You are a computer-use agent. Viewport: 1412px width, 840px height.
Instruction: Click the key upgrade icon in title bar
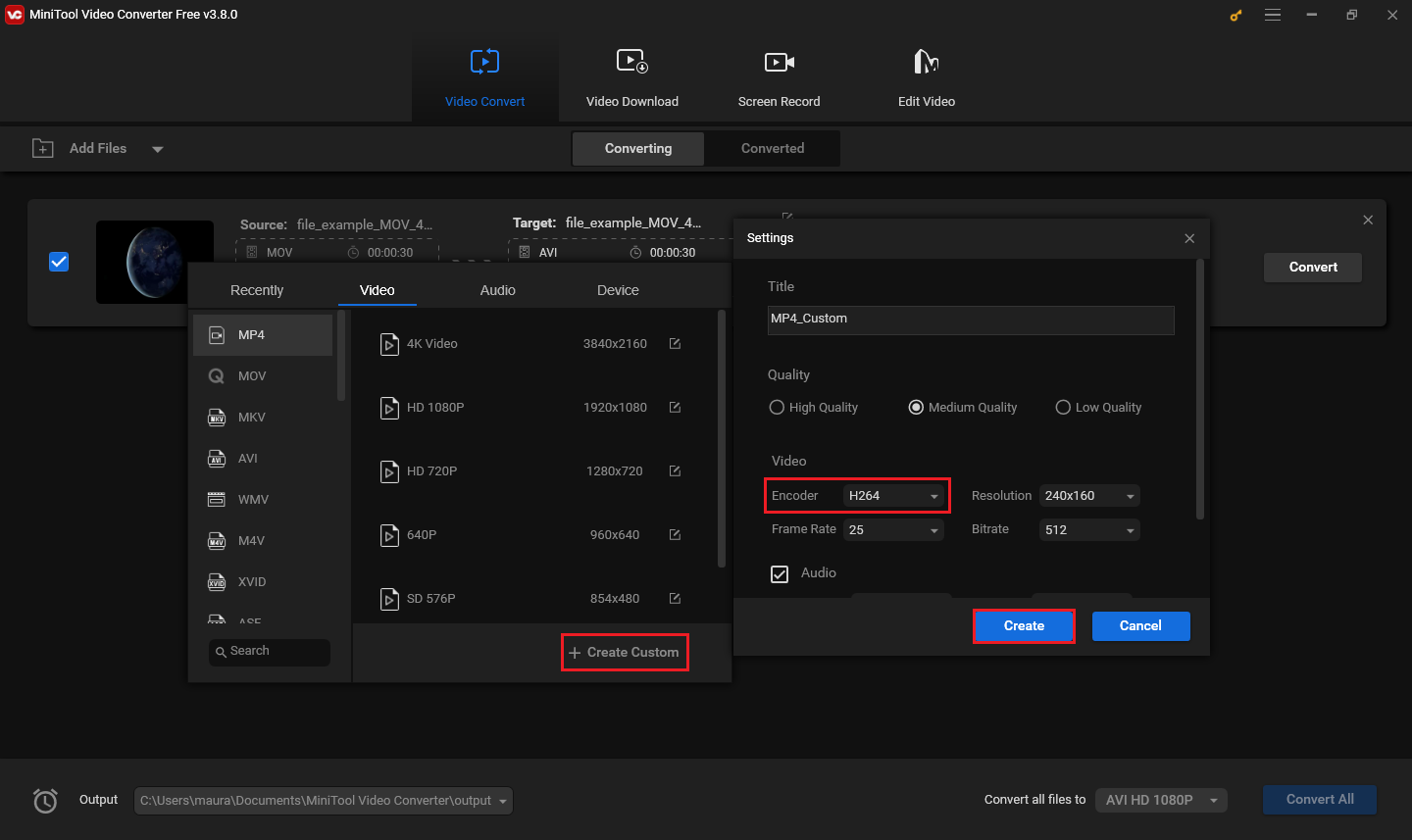click(x=1235, y=15)
